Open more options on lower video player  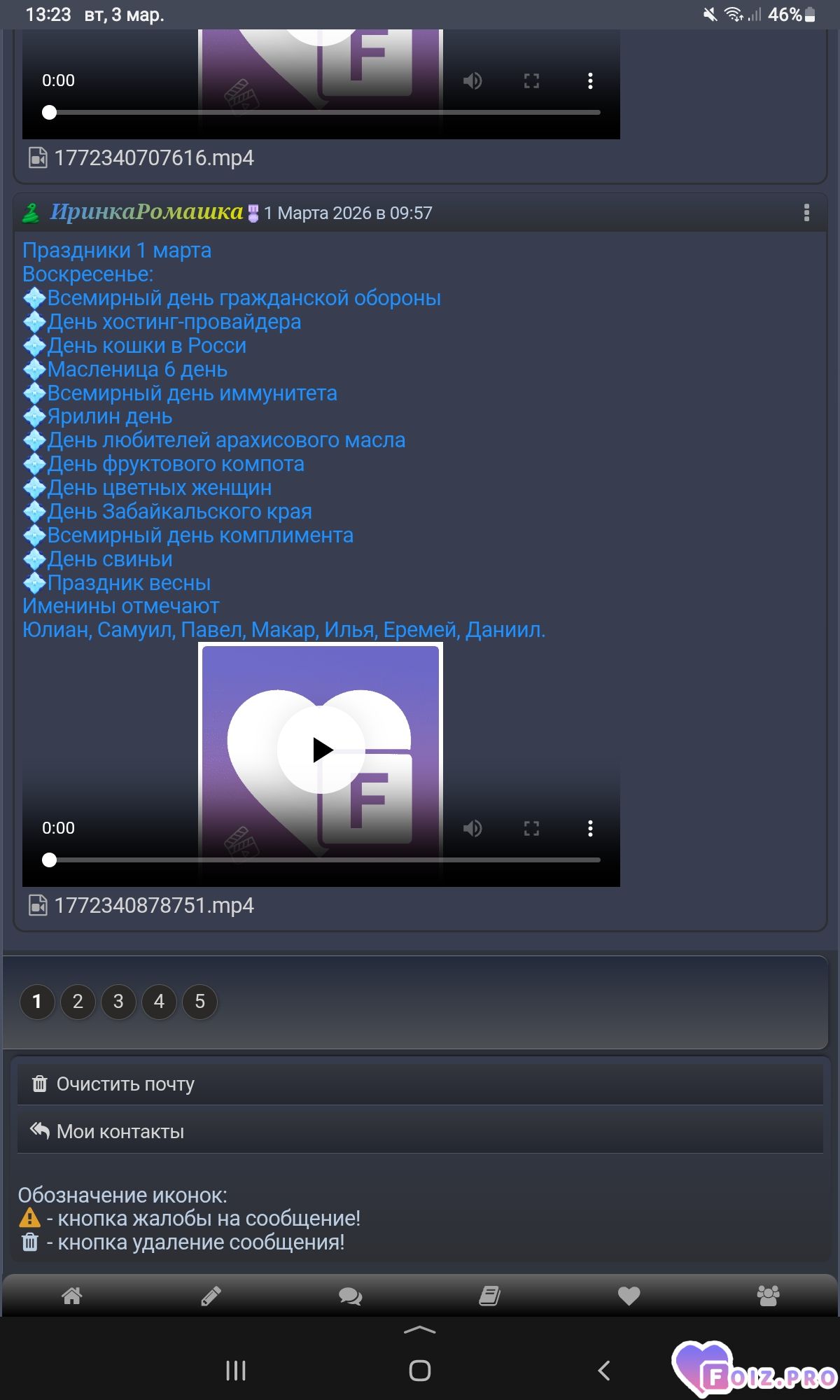(590, 829)
